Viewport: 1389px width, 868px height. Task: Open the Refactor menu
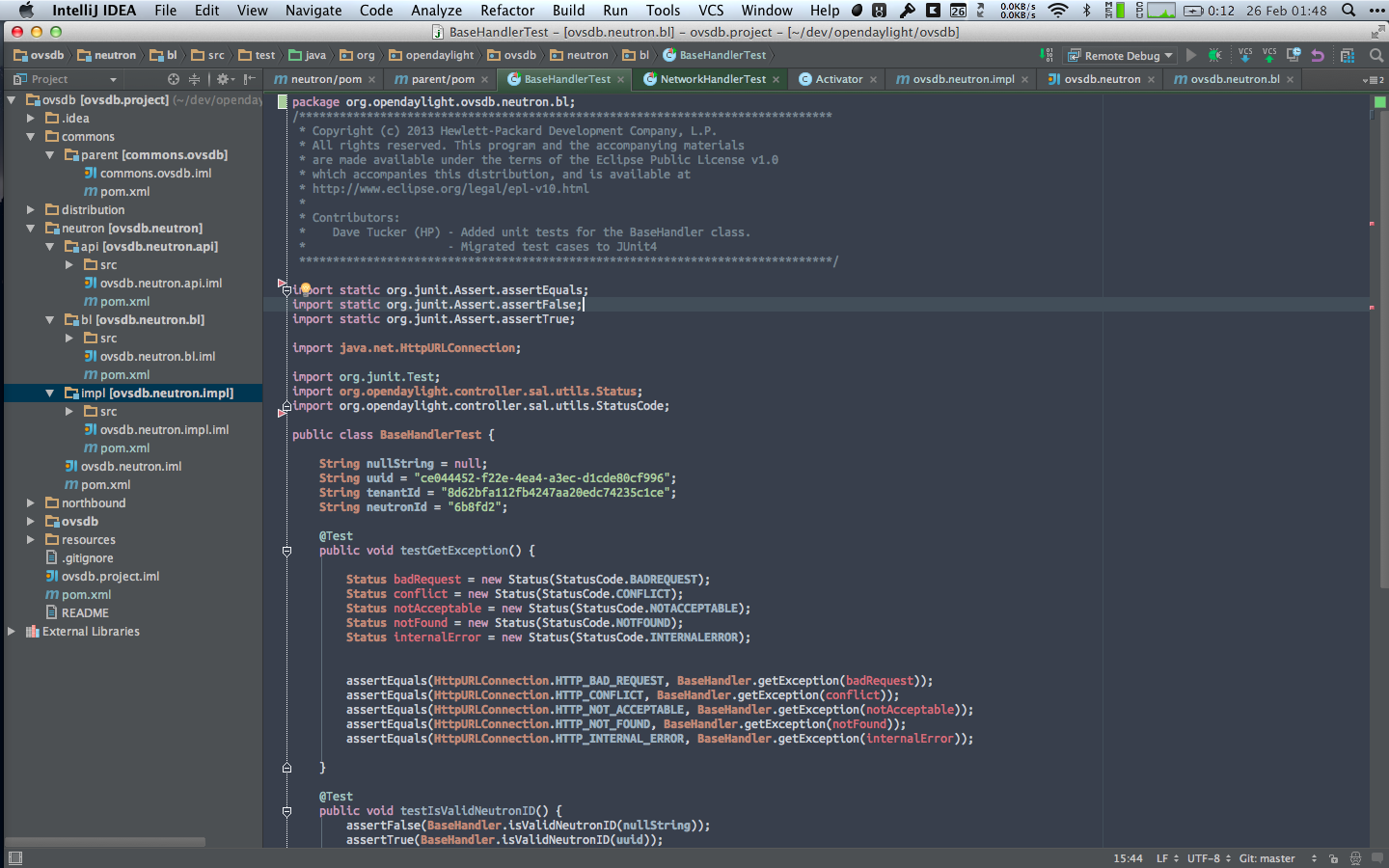pyautogui.click(x=507, y=11)
